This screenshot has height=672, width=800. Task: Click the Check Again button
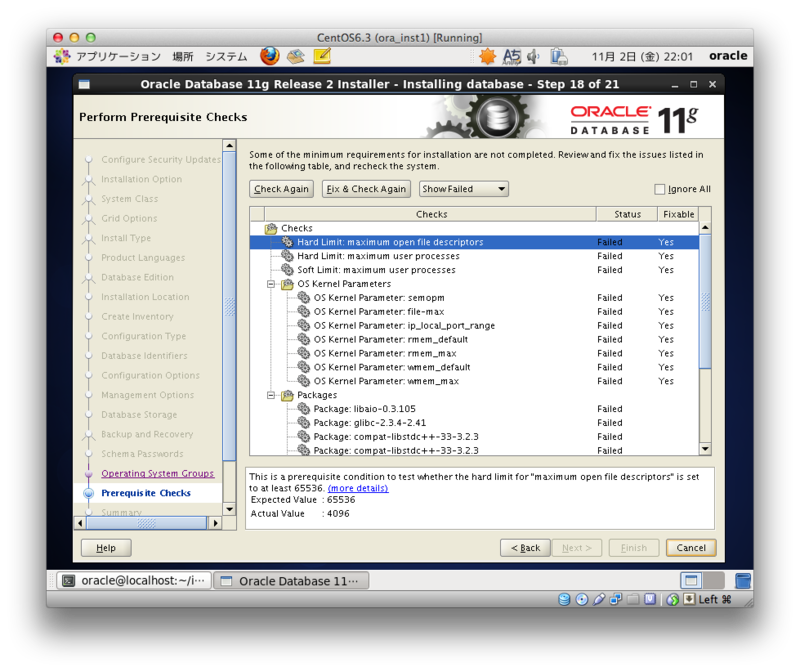[x=281, y=189]
